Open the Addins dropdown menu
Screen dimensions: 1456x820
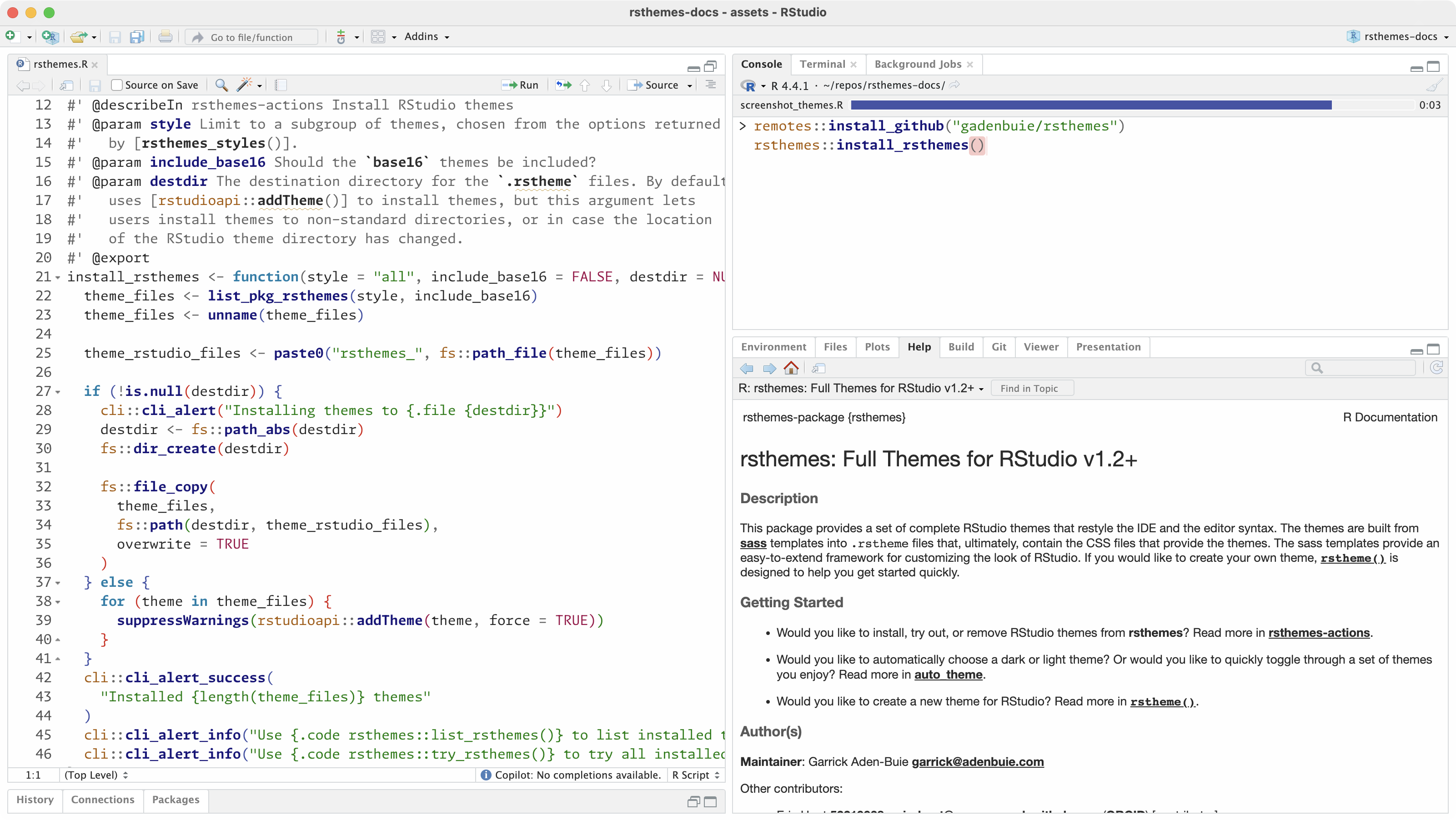tap(427, 37)
